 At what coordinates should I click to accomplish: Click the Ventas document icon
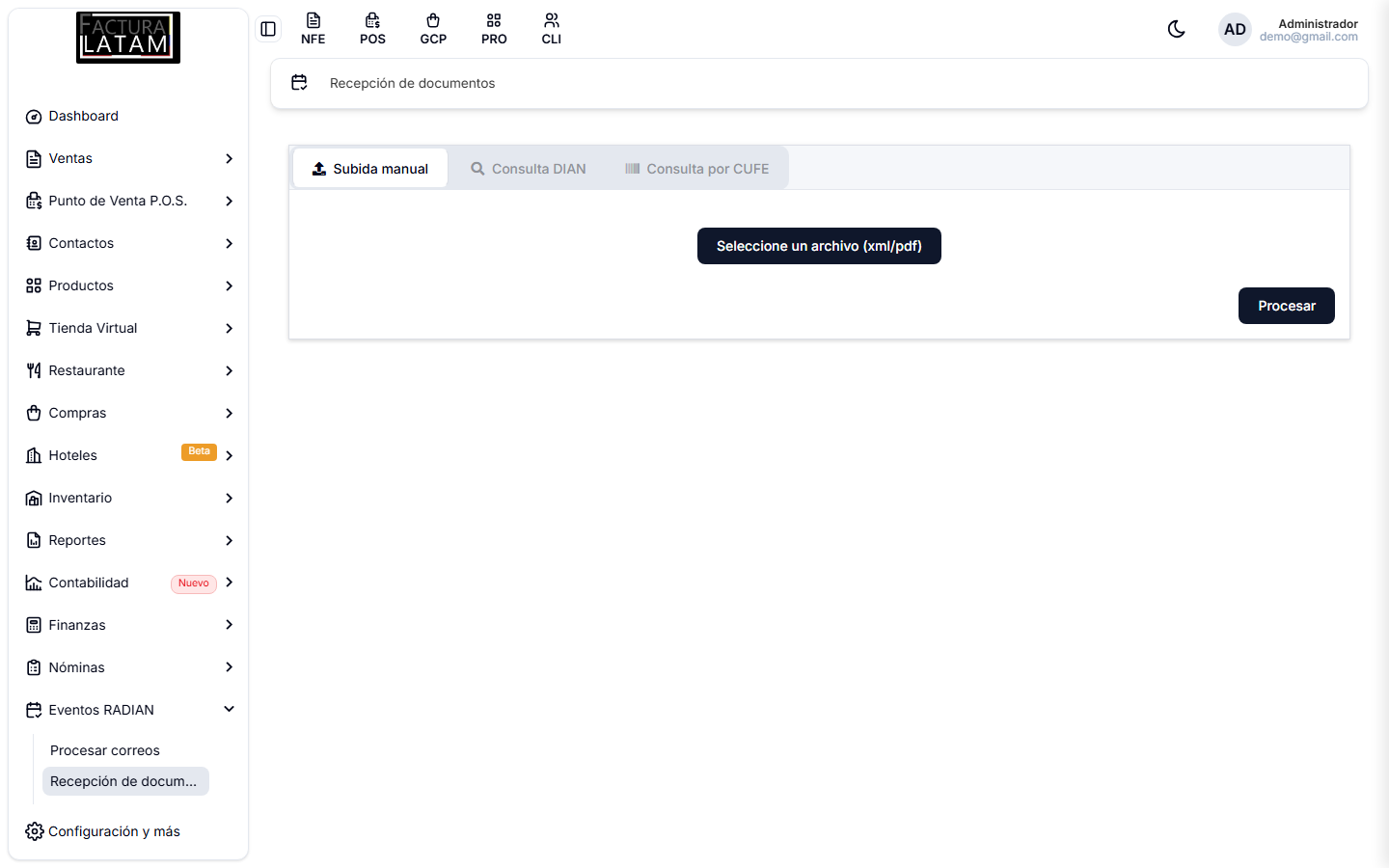34,159
